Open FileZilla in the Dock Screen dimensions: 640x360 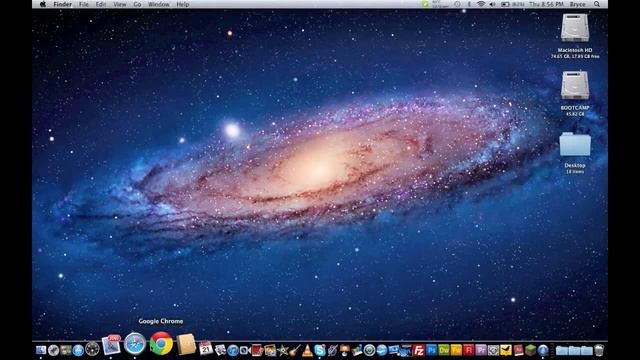point(419,350)
